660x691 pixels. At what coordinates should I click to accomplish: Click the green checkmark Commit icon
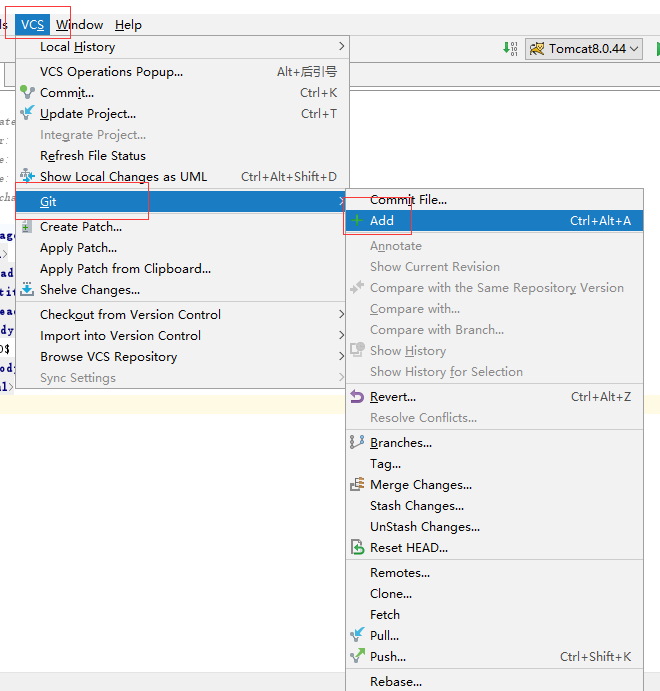(x=27, y=93)
